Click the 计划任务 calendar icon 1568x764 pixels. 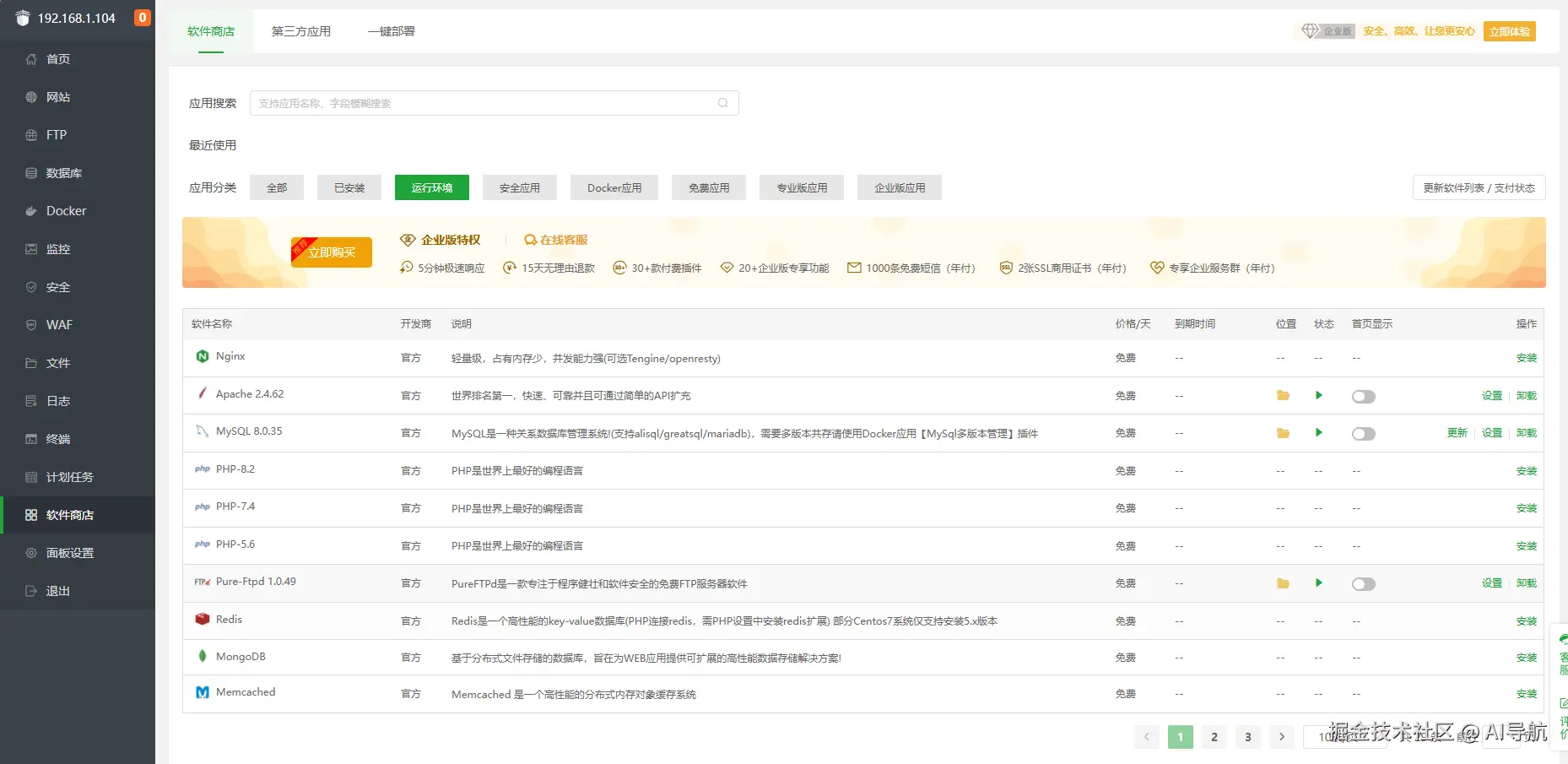click(31, 477)
